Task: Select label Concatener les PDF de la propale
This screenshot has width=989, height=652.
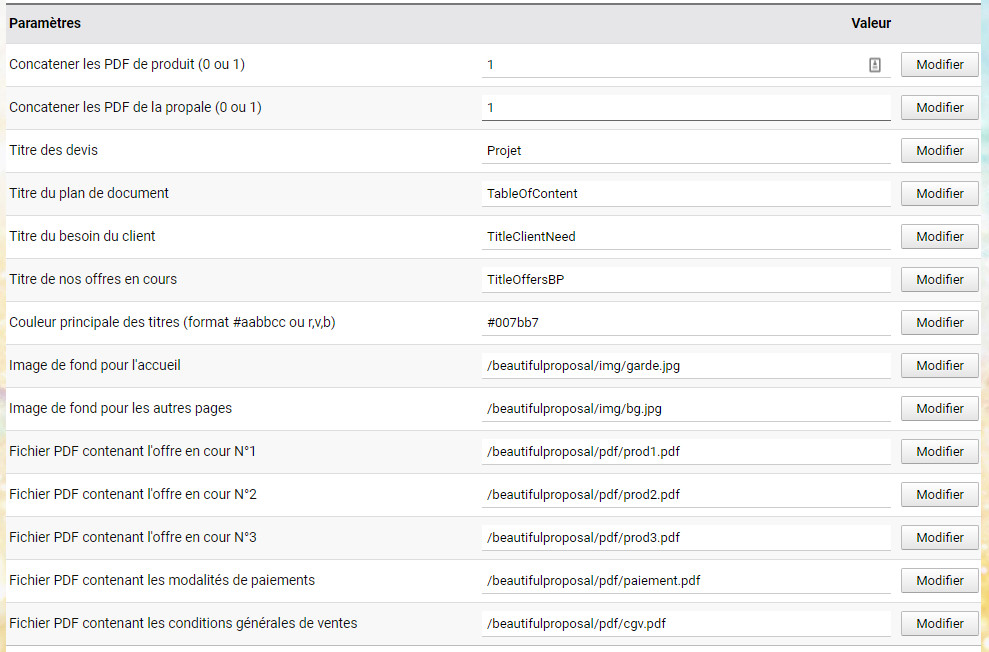Action: pyautogui.click(x=135, y=107)
